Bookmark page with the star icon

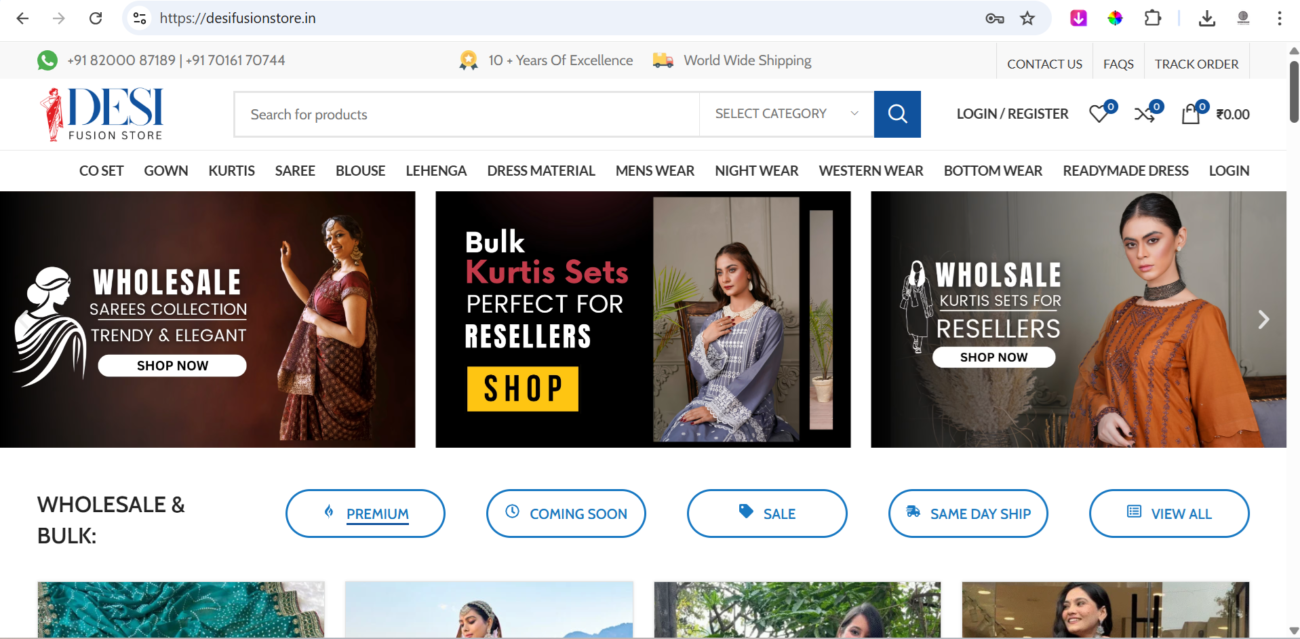click(1027, 18)
